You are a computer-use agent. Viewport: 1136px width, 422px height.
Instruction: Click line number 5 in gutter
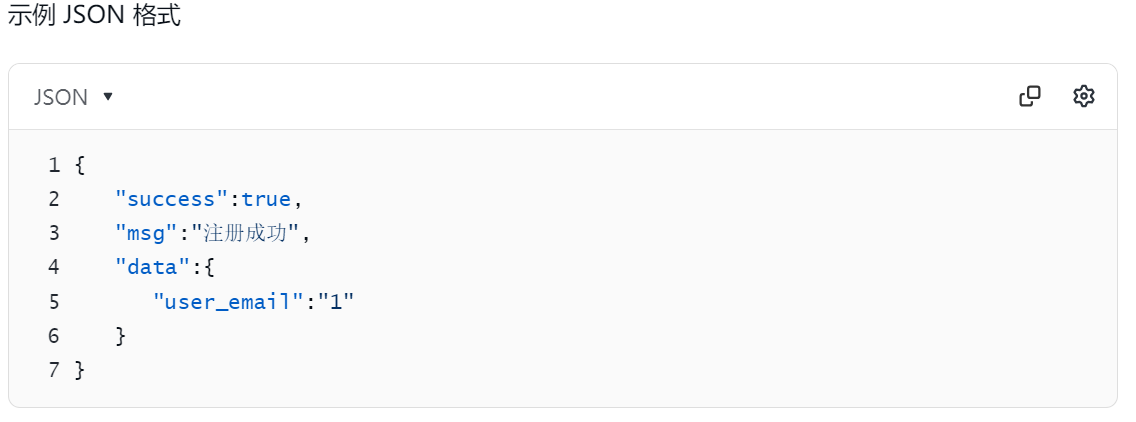[54, 301]
